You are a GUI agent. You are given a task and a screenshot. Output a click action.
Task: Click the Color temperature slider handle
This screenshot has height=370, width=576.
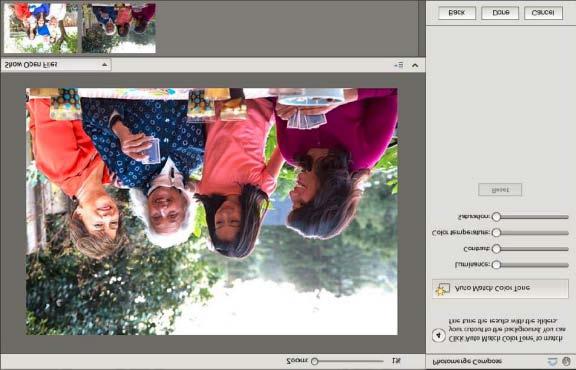coord(496,233)
